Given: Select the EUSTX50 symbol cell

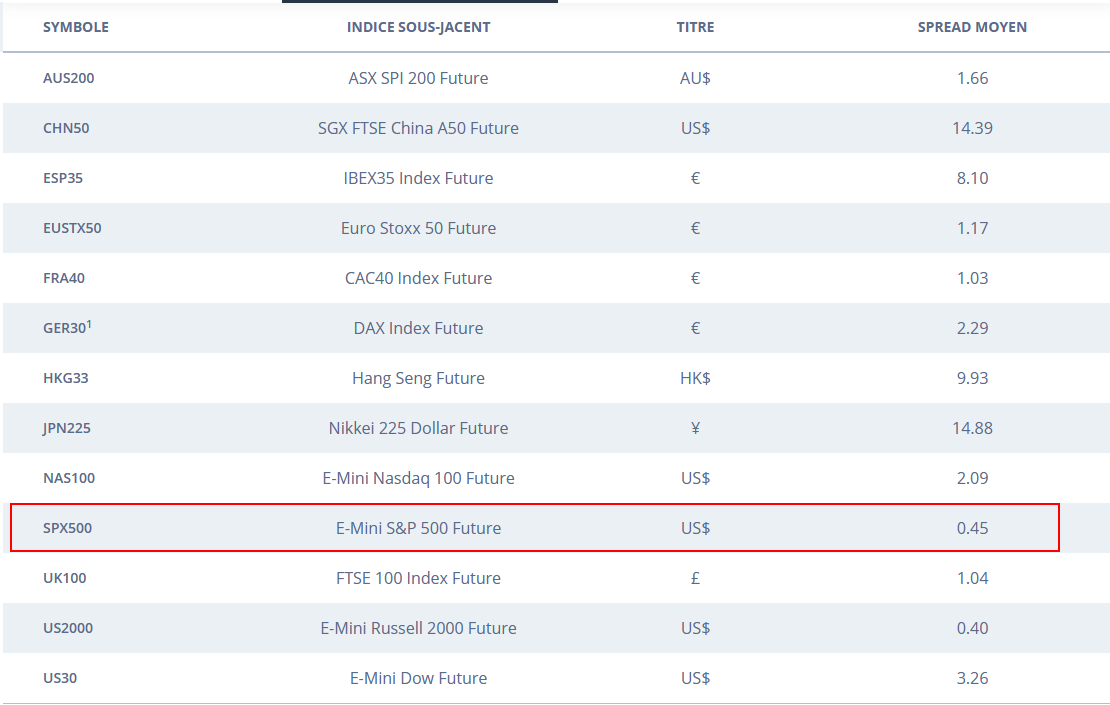Looking at the screenshot, I should point(72,228).
